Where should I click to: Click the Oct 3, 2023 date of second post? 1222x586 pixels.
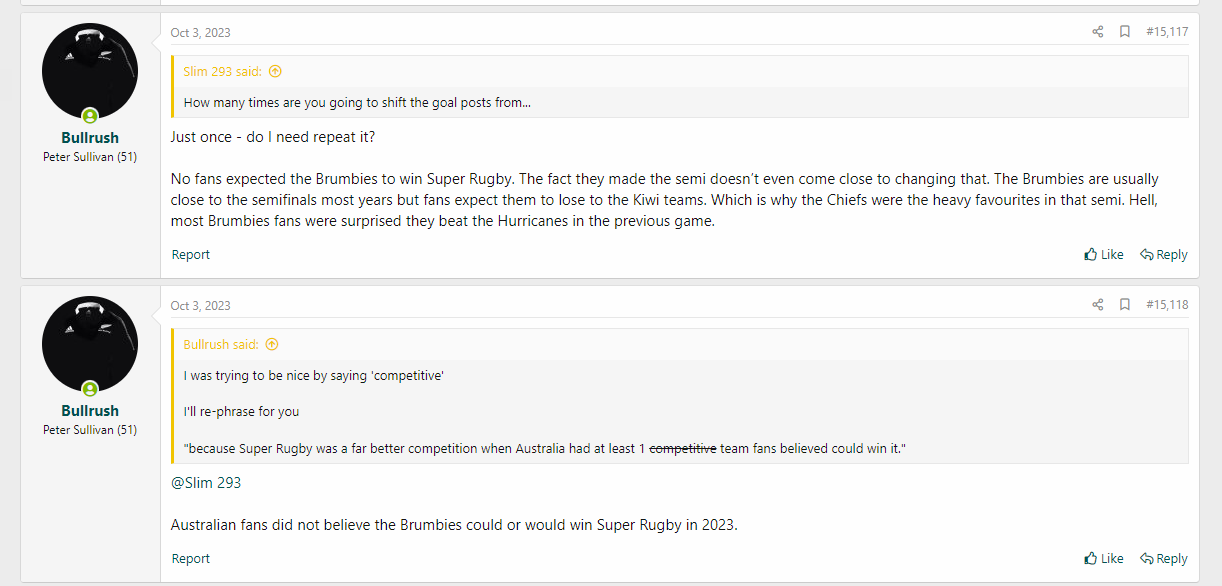tap(200, 305)
